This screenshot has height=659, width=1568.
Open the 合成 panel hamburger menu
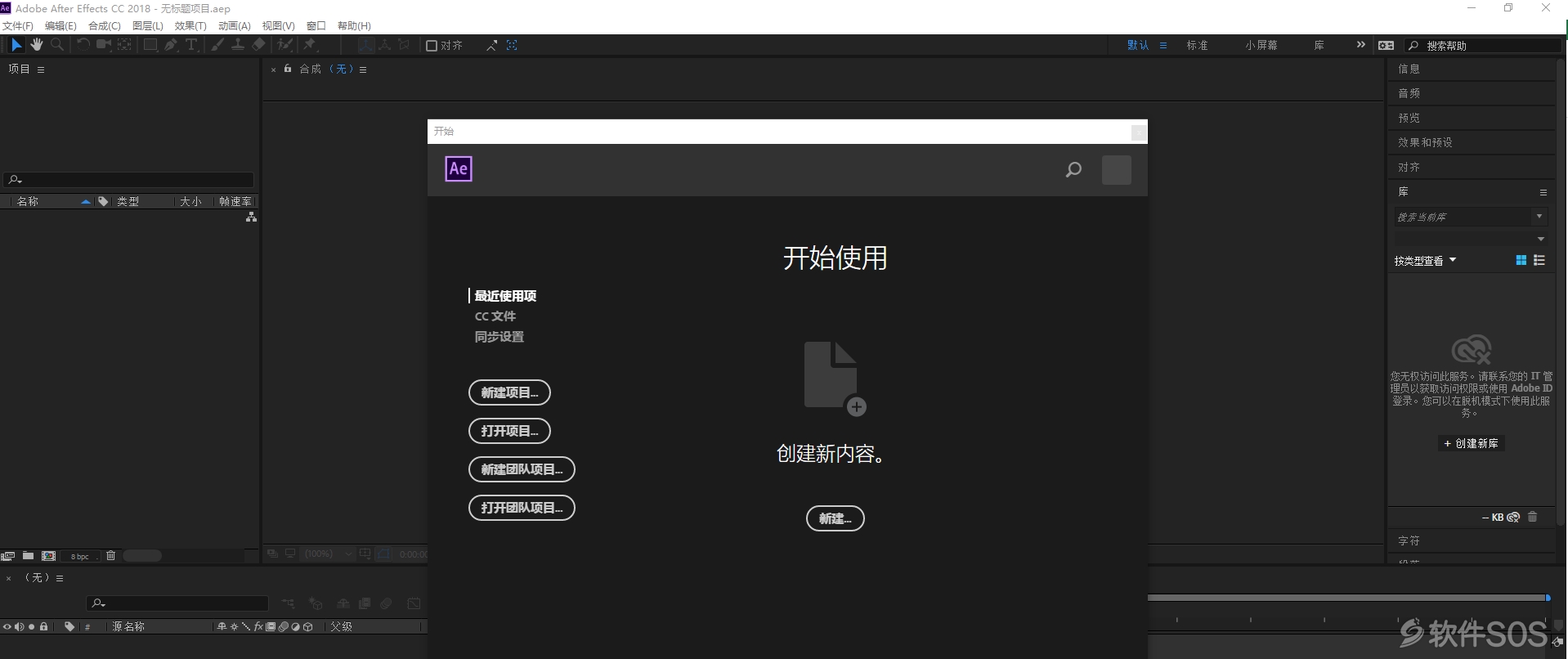(363, 70)
